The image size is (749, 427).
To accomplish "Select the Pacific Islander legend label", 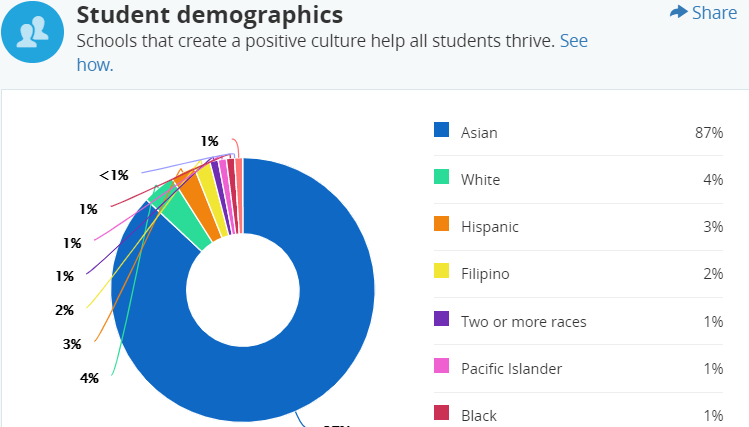I will click(511, 368).
